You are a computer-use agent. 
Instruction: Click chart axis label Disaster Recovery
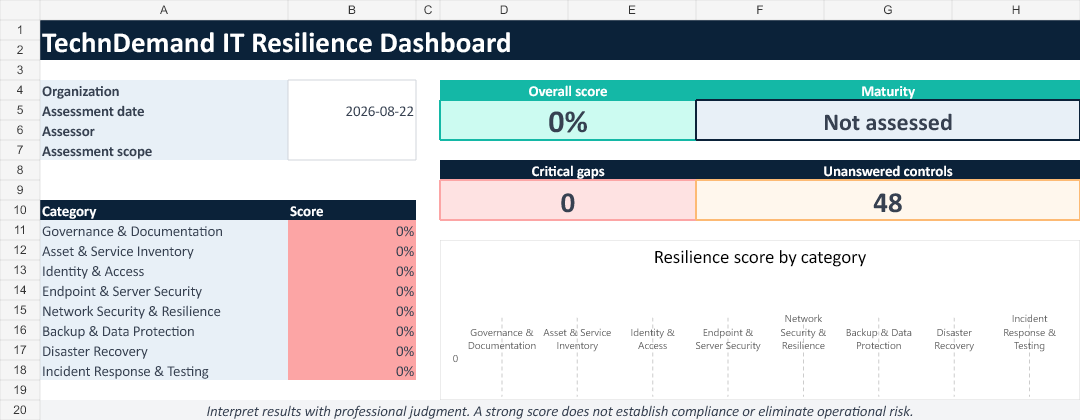tap(954, 339)
